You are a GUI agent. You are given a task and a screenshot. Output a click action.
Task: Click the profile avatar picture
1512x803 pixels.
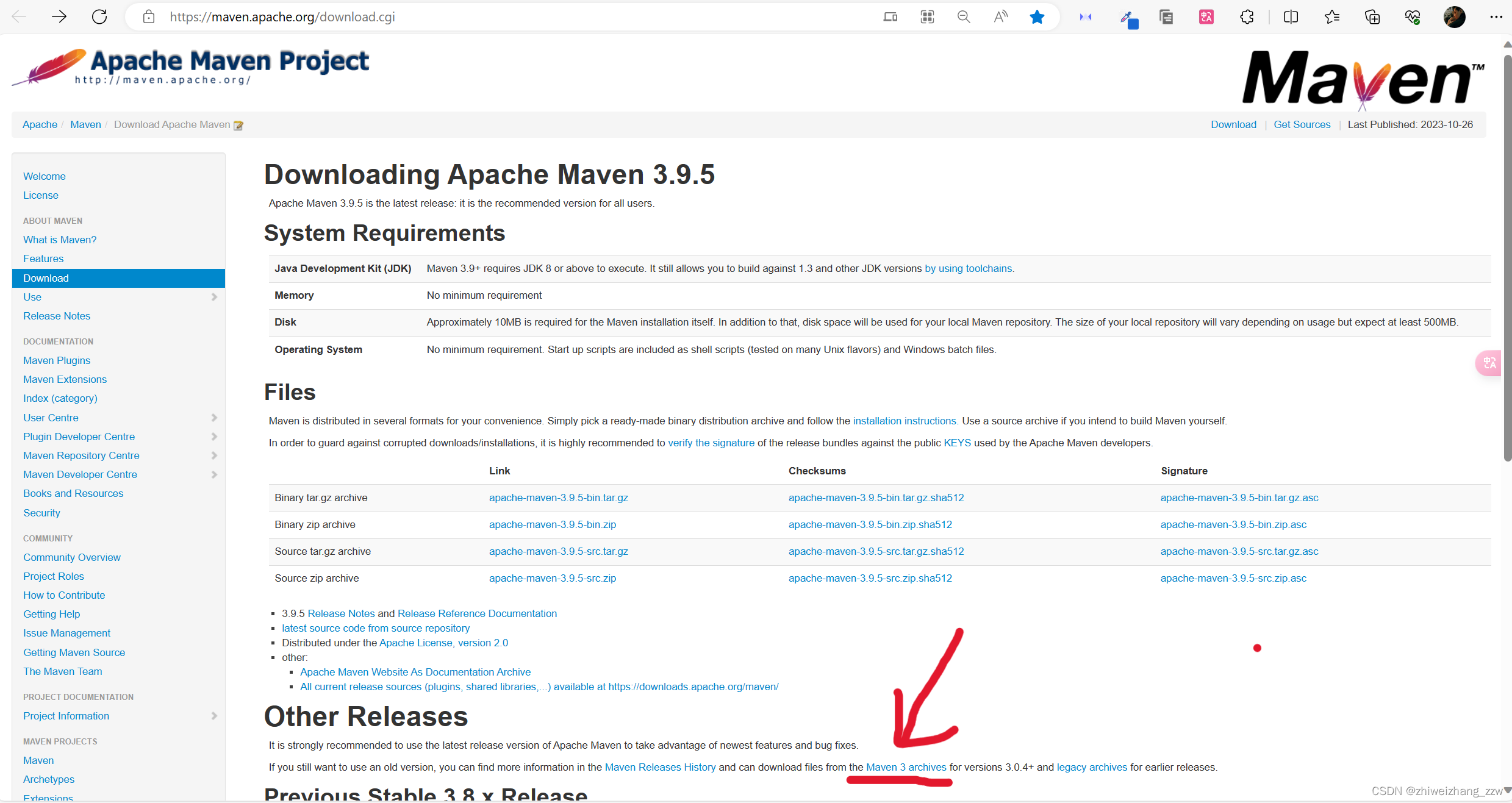(x=1454, y=16)
